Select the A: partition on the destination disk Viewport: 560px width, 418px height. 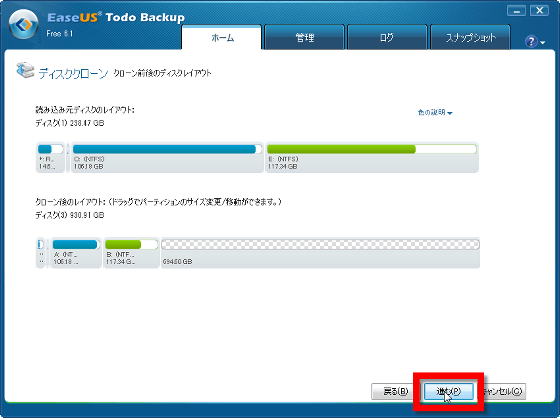tap(76, 253)
